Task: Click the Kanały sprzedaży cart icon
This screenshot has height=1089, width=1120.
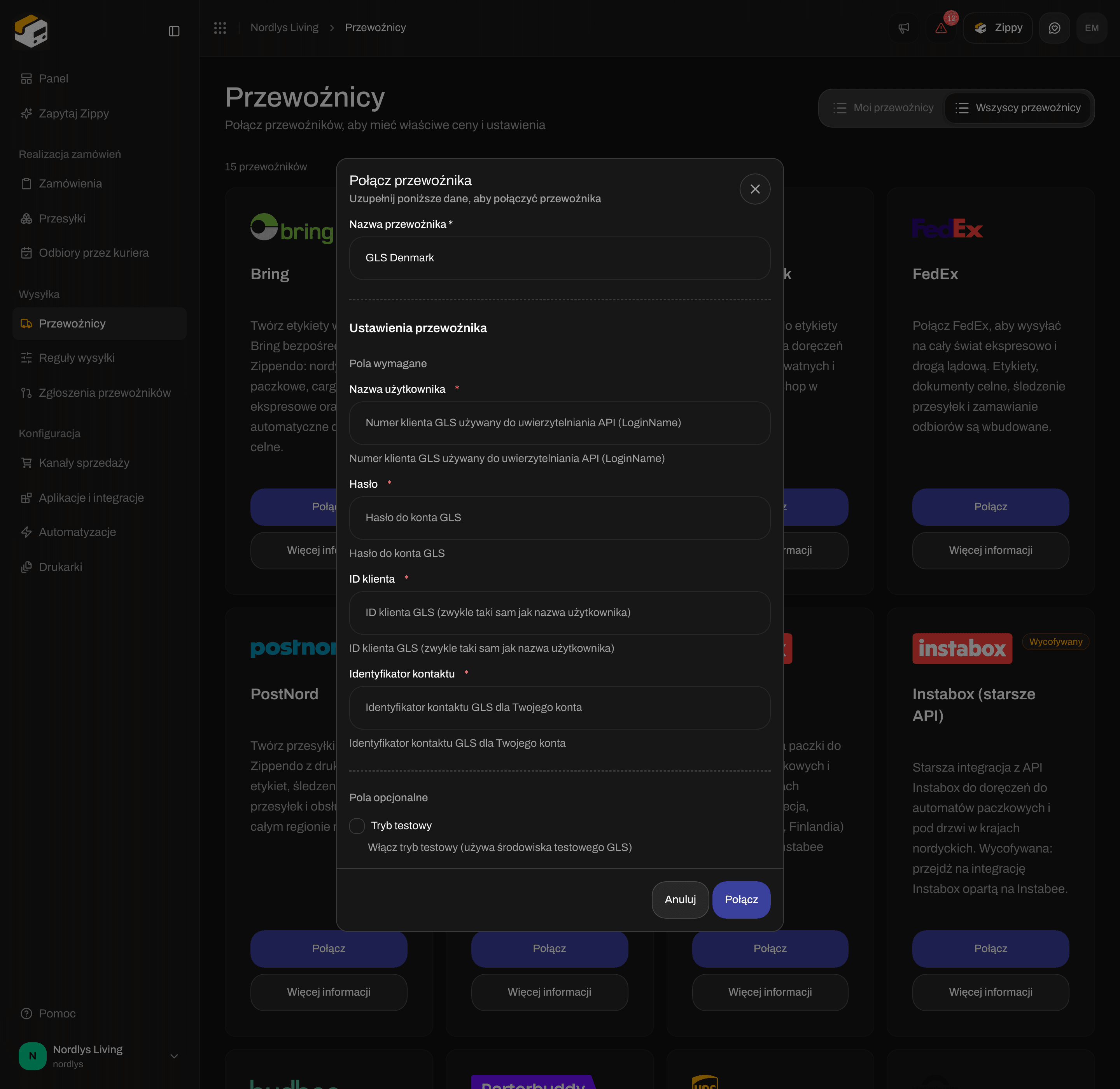Action: tap(26, 463)
